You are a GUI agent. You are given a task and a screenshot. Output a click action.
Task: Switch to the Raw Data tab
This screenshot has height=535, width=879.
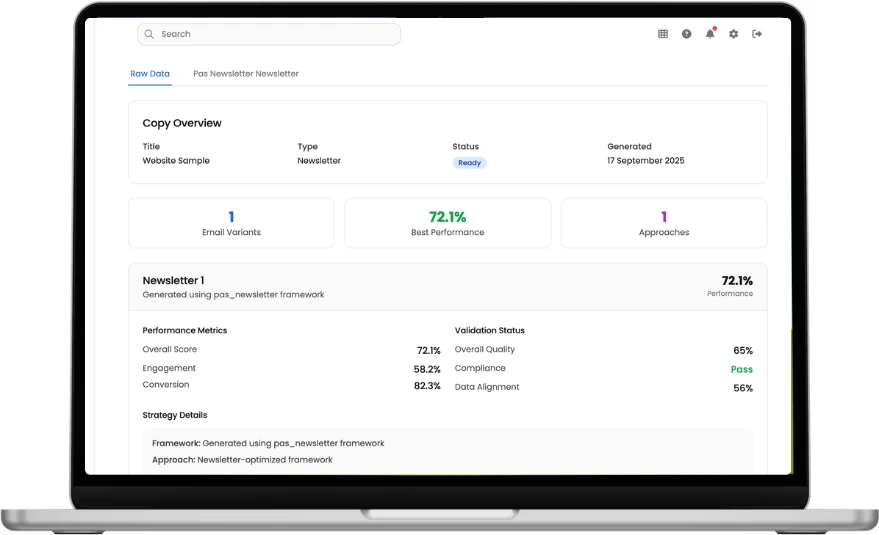[x=150, y=74]
